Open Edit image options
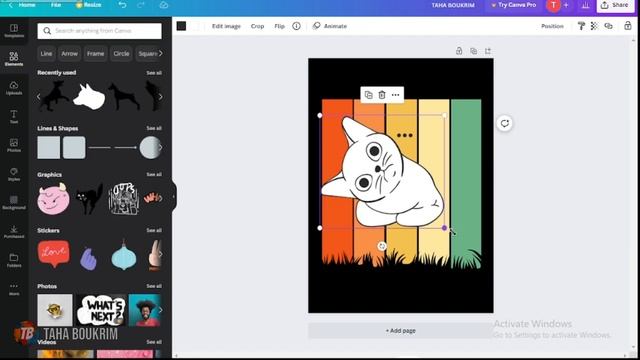 (226, 26)
